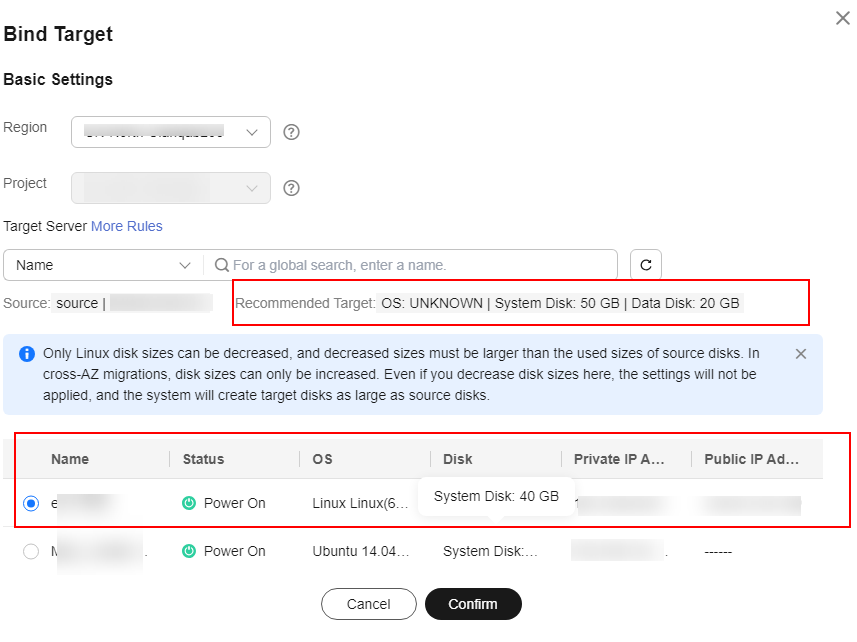Click the Public IP column header
The image size is (857, 642).
[x=752, y=460]
